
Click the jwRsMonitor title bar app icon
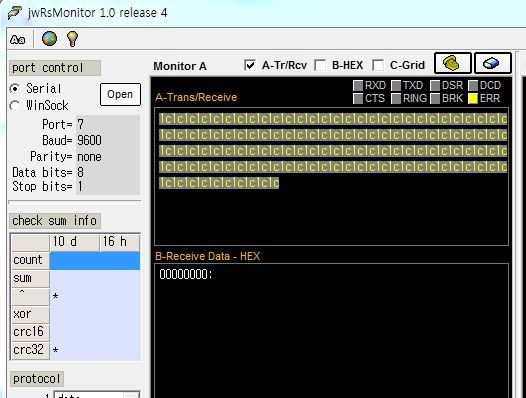[15, 13]
